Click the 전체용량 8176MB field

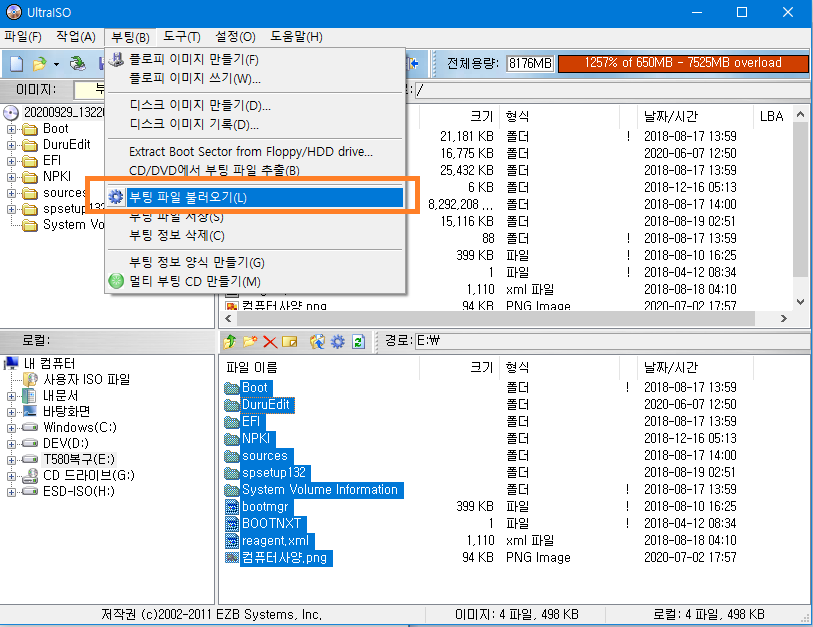pyautogui.click(x=530, y=63)
